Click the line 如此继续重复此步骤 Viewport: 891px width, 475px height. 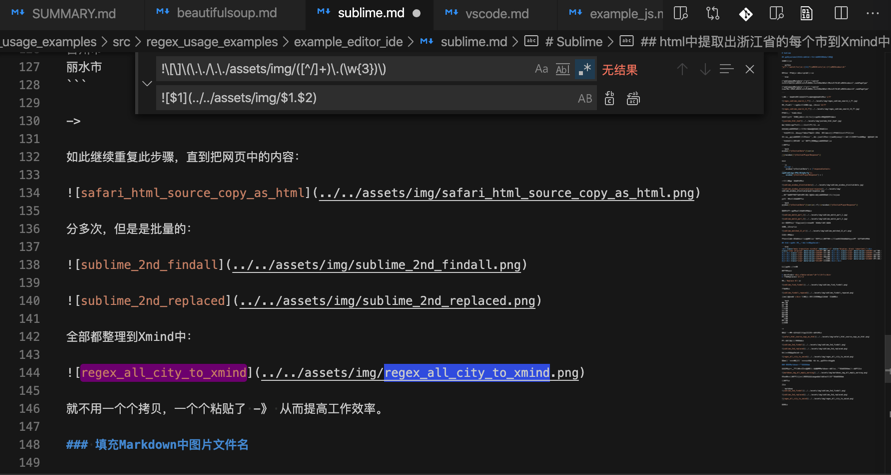[183, 157]
